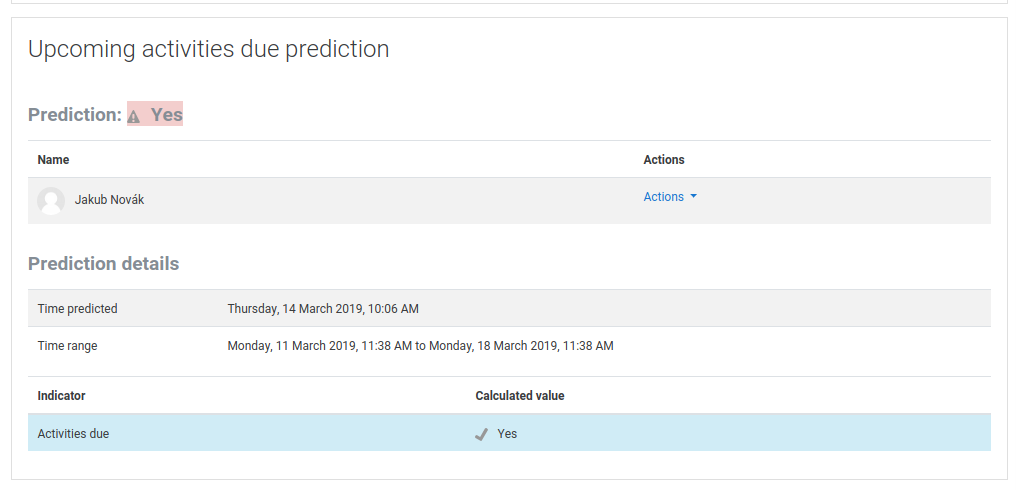
Task: Click the Actions column header
Action: pyautogui.click(x=664, y=159)
